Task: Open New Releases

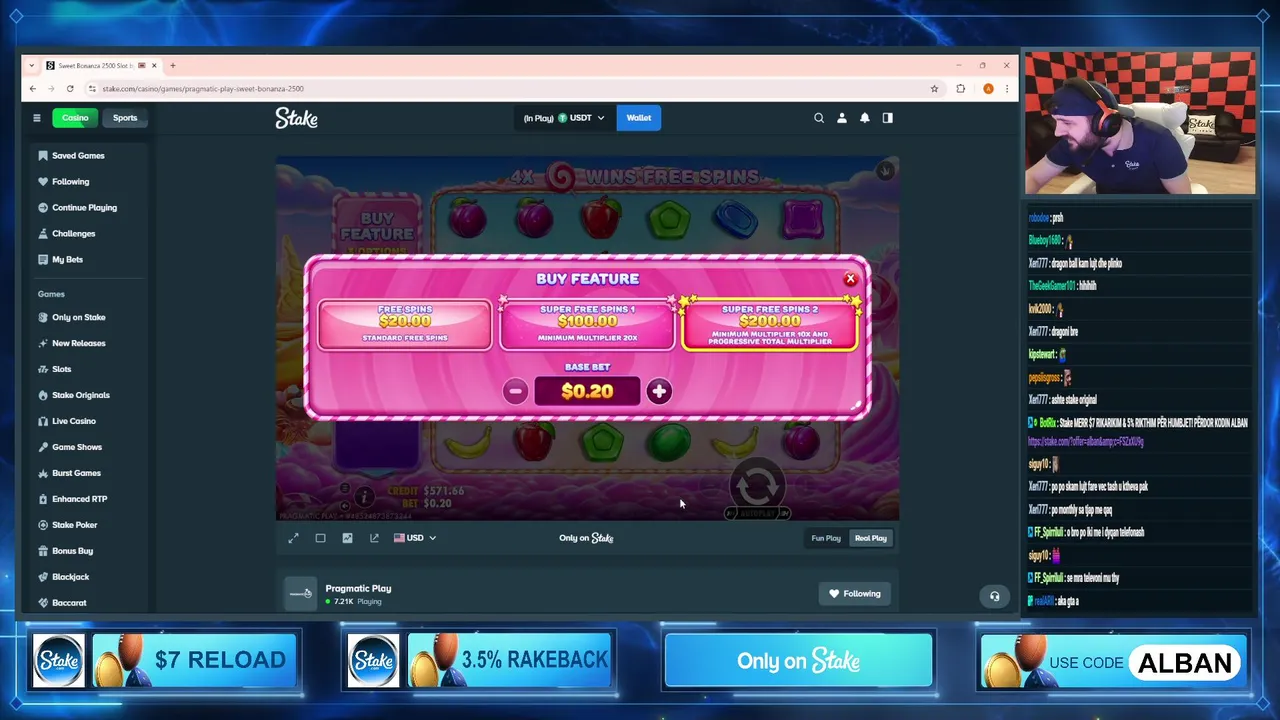Action: (x=78, y=343)
